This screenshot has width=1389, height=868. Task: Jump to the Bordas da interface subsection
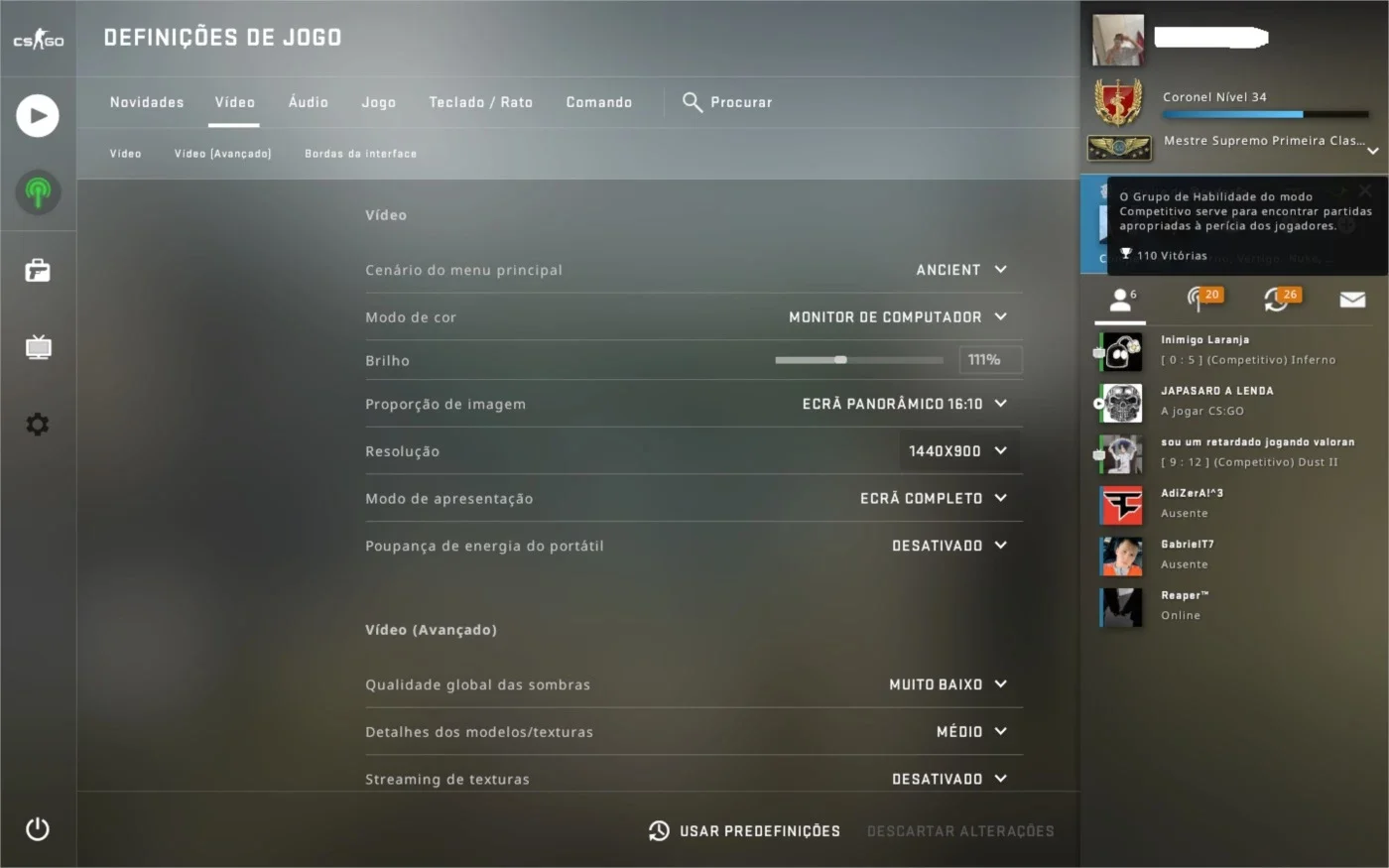(360, 154)
